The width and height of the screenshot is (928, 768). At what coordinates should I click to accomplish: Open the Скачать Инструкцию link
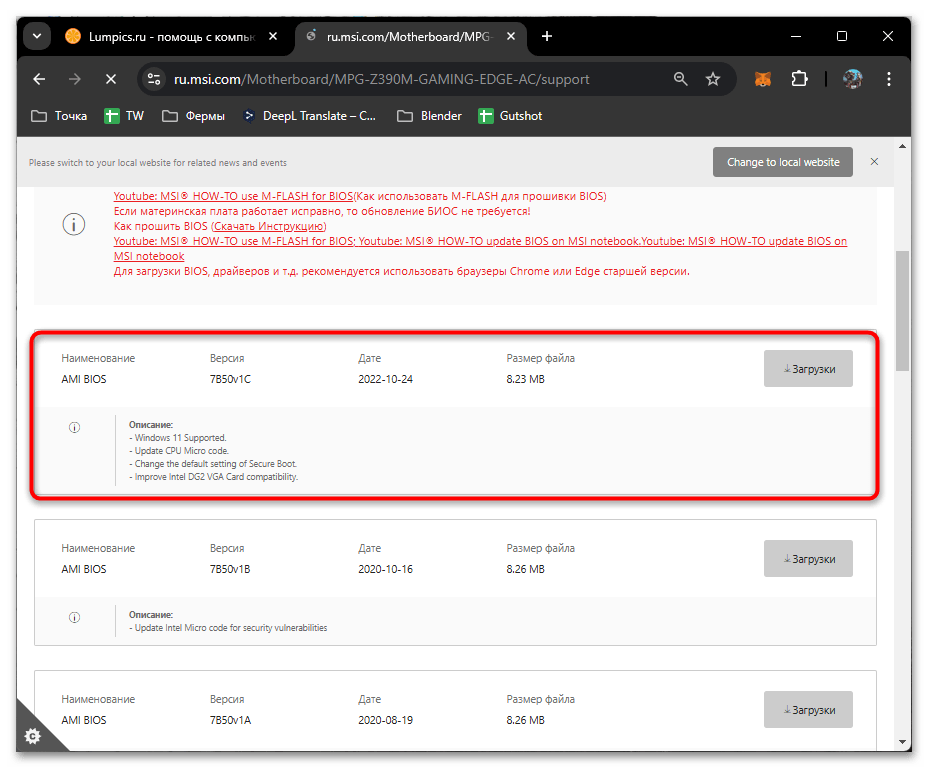(269, 227)
